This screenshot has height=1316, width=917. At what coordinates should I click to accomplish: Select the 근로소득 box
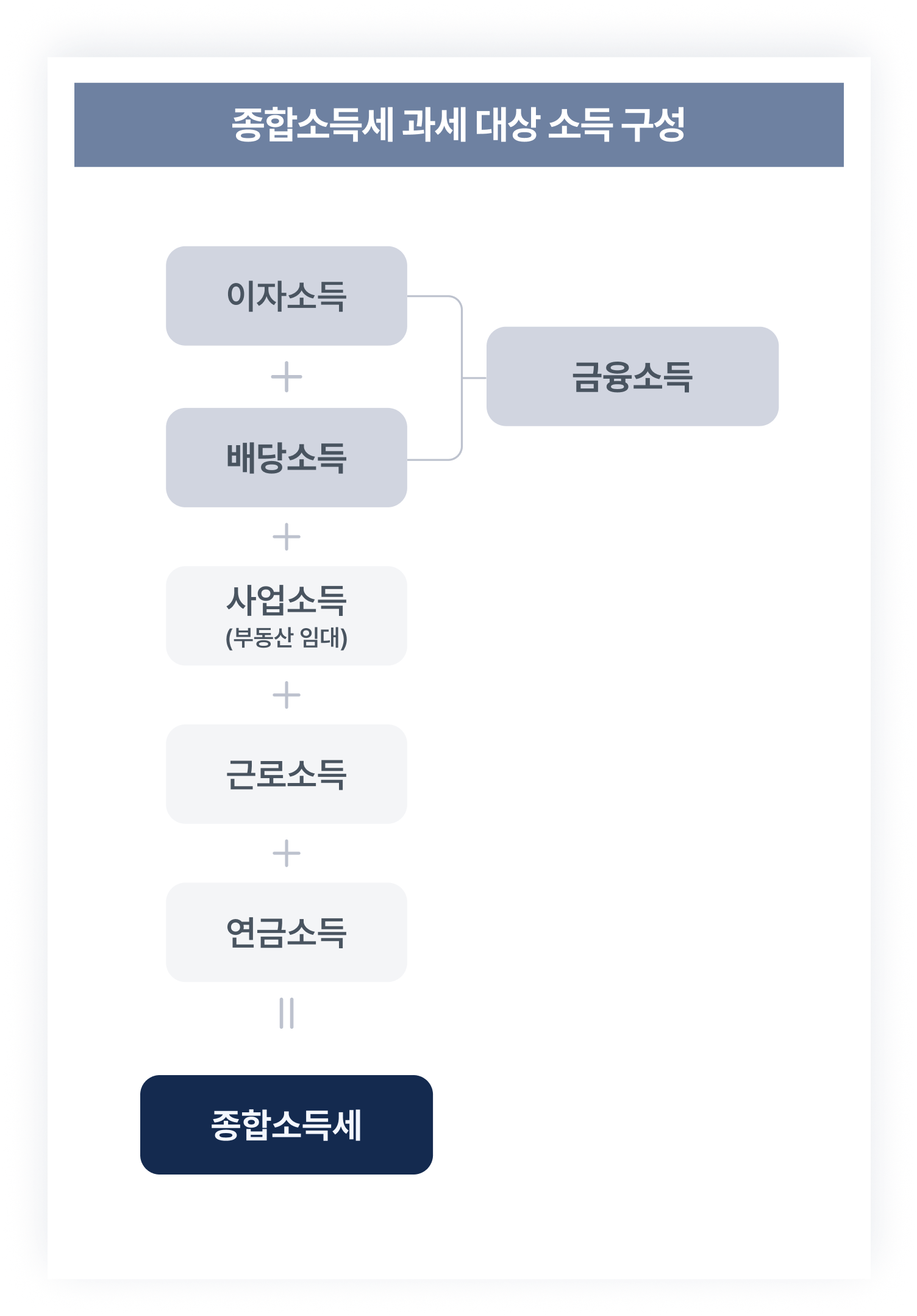pos(286,774)
